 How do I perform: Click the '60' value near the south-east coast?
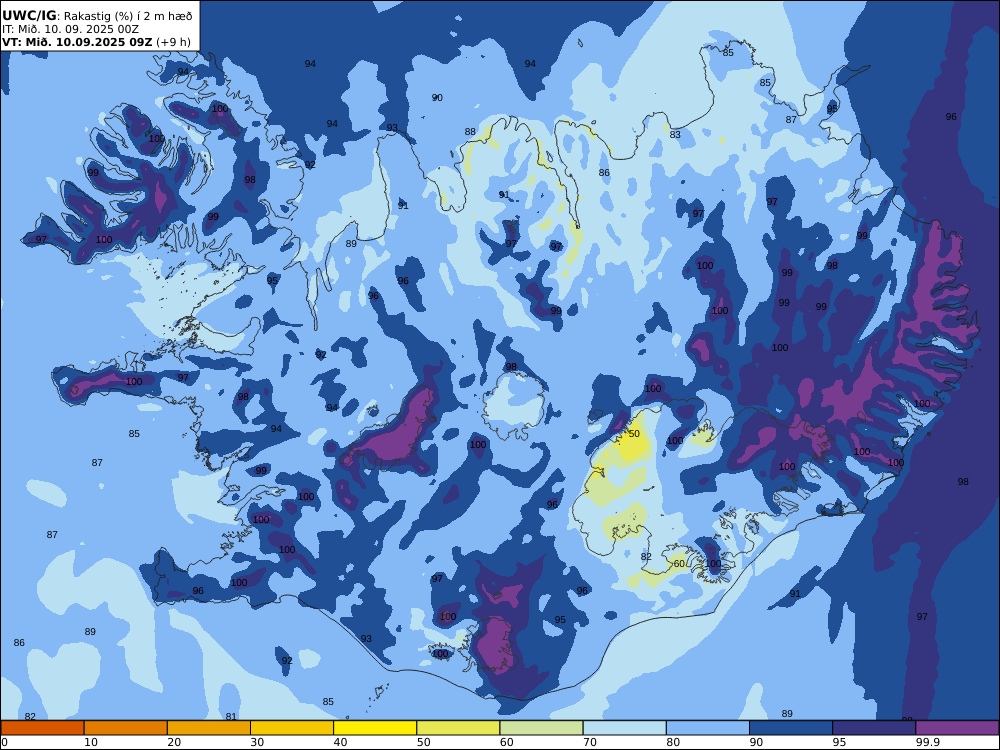click(x=679, y=564)
